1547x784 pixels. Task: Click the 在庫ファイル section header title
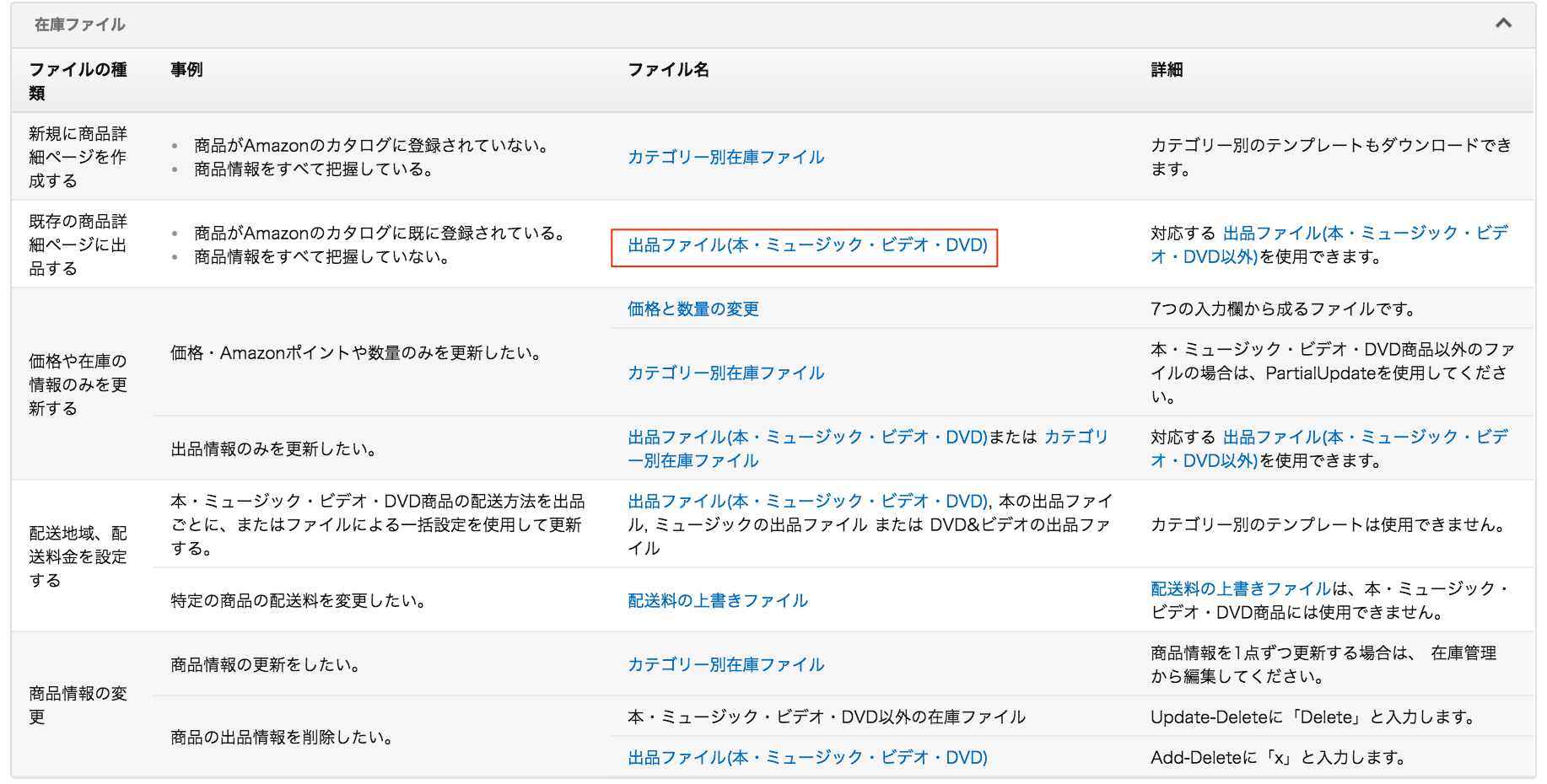79,24
